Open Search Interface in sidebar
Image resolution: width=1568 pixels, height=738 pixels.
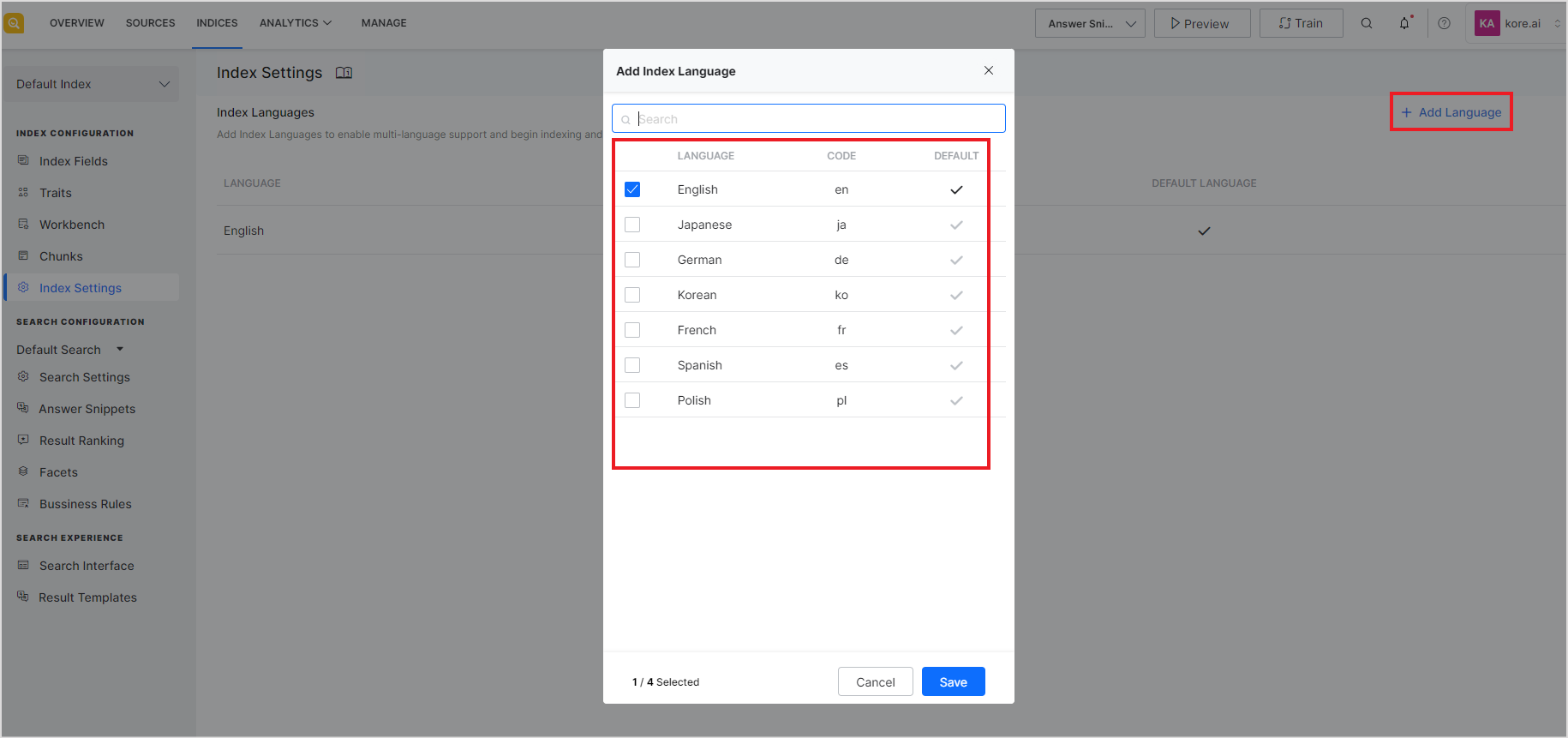[87, 566]
